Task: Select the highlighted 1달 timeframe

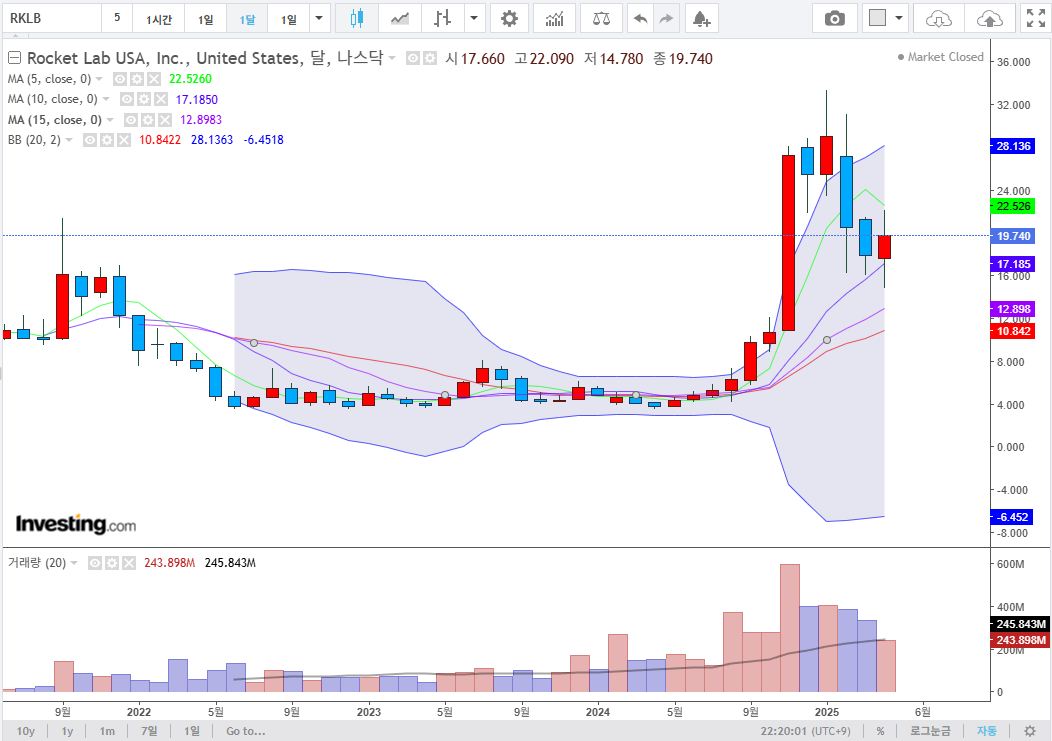Action: pos(247,18)
